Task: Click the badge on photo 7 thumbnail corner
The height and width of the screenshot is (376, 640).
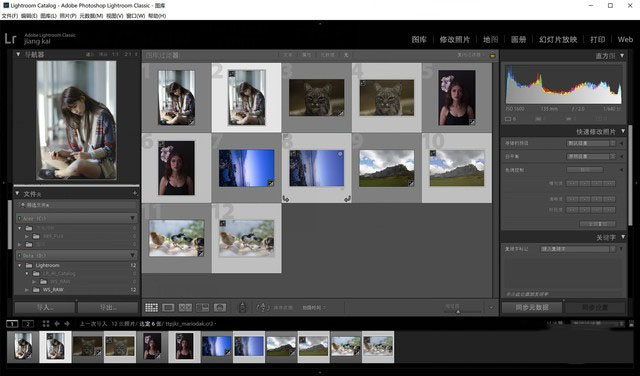Action: click(271, 184)
